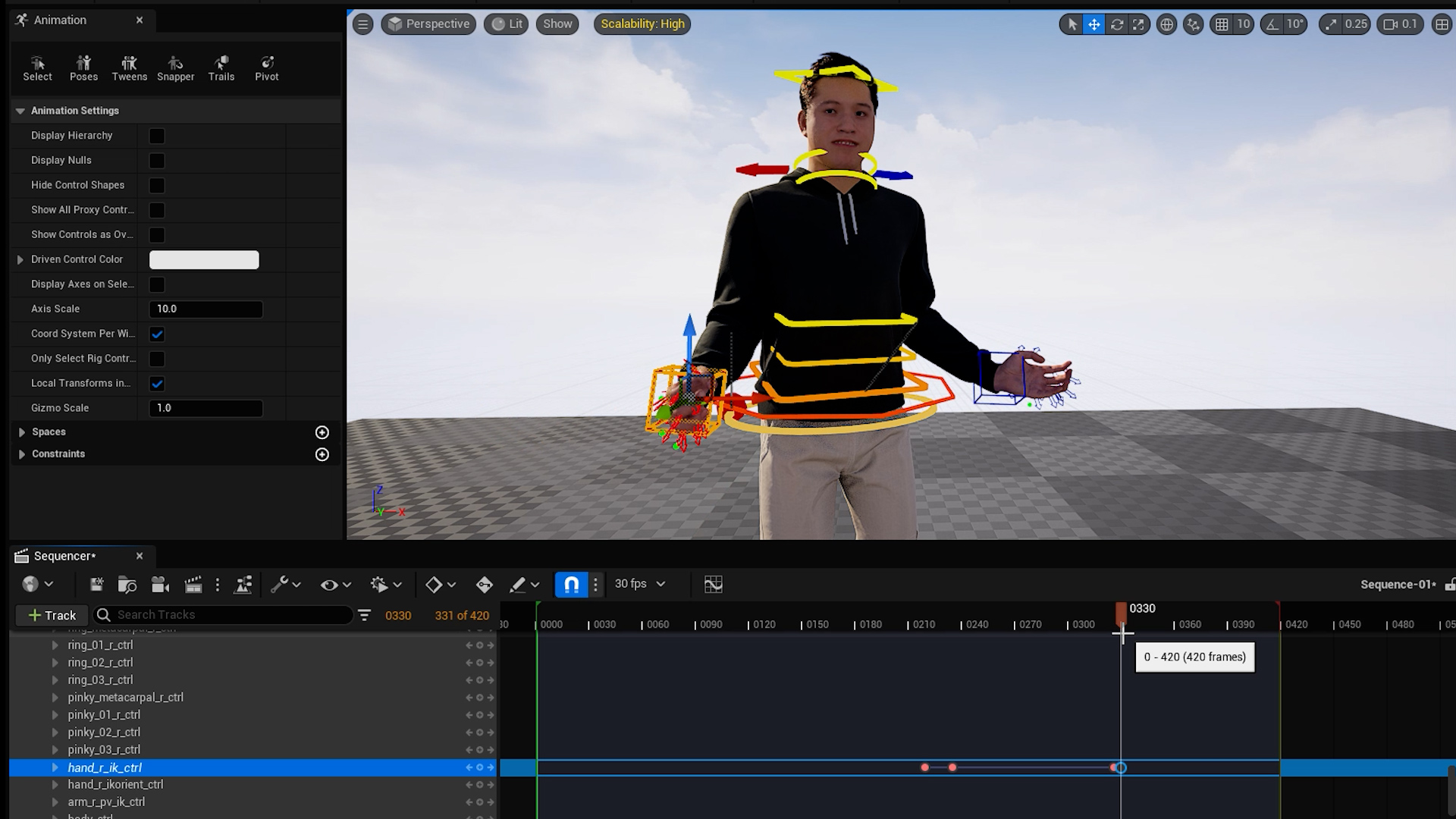1456x819 pixels.
Task: Activate the scale gizmo mode
Action: [x=1138, y=24]
